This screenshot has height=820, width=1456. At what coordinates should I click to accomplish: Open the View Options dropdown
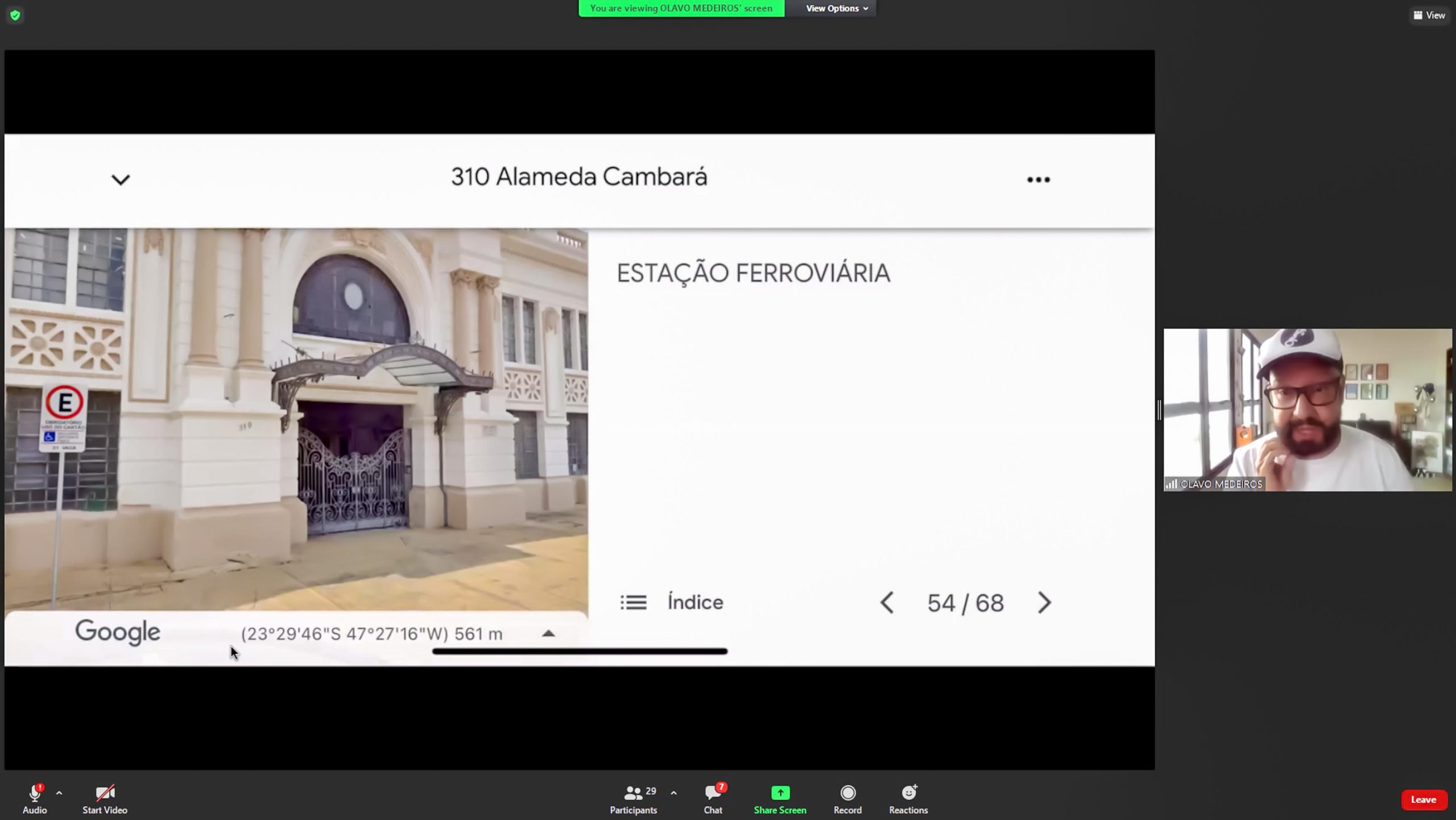click(836, 9)
